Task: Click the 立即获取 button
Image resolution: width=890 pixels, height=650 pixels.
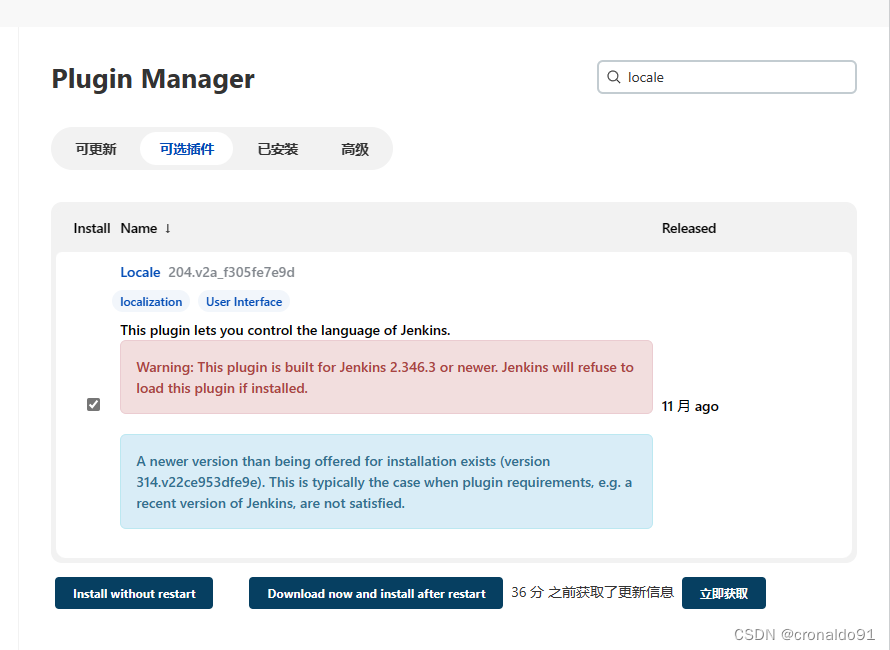Action: 724,593
